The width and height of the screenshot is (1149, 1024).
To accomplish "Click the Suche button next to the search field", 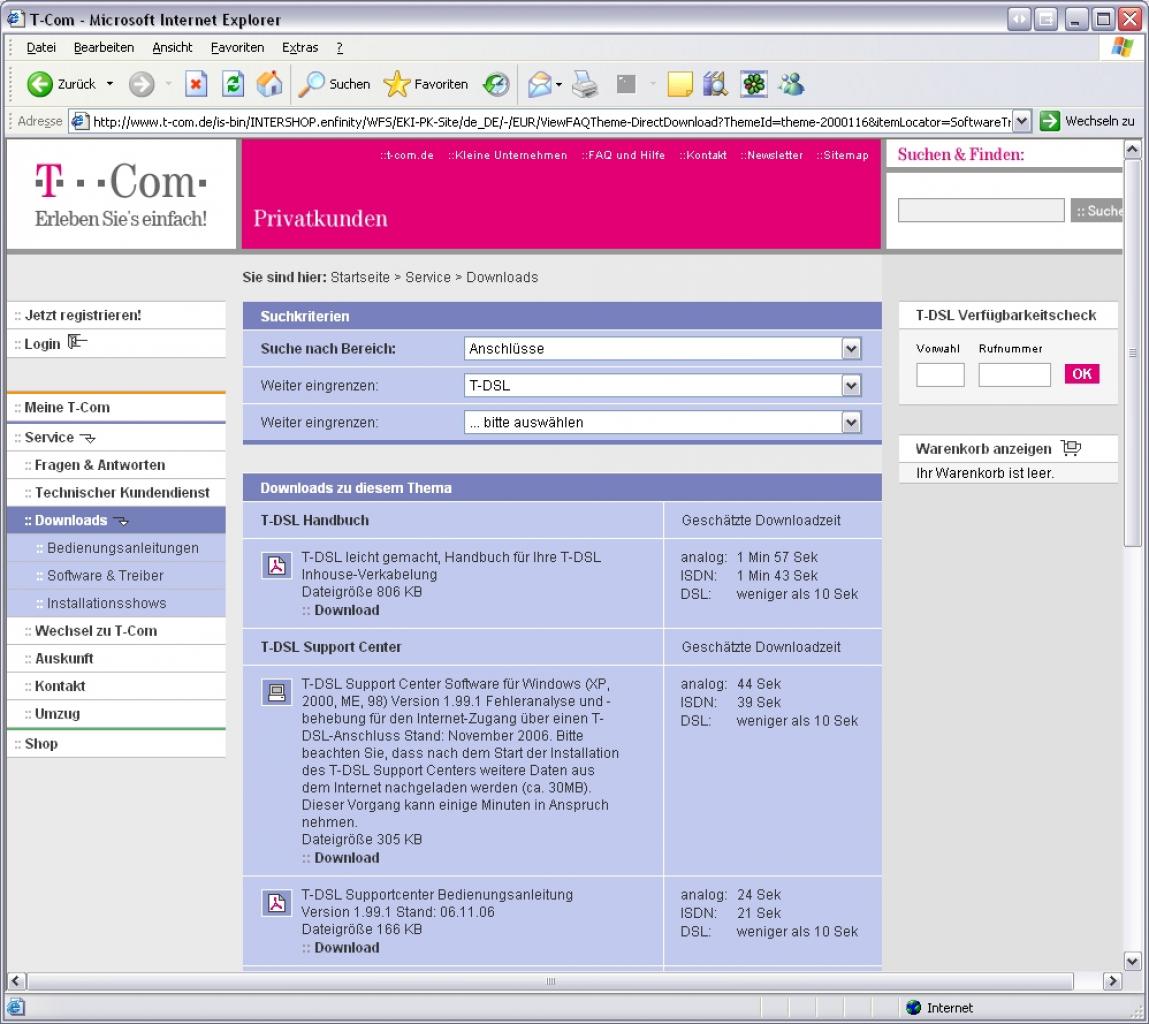I will (1097, 211).
